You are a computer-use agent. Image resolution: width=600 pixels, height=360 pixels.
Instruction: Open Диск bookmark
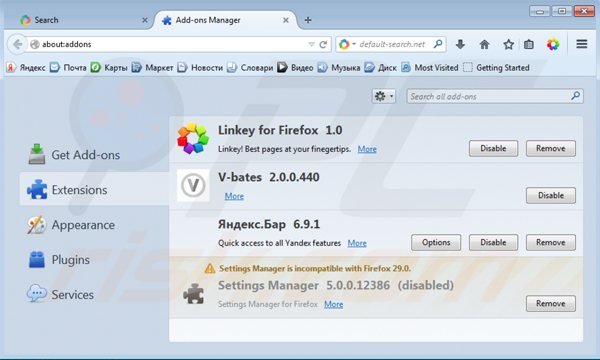point(380,68)
